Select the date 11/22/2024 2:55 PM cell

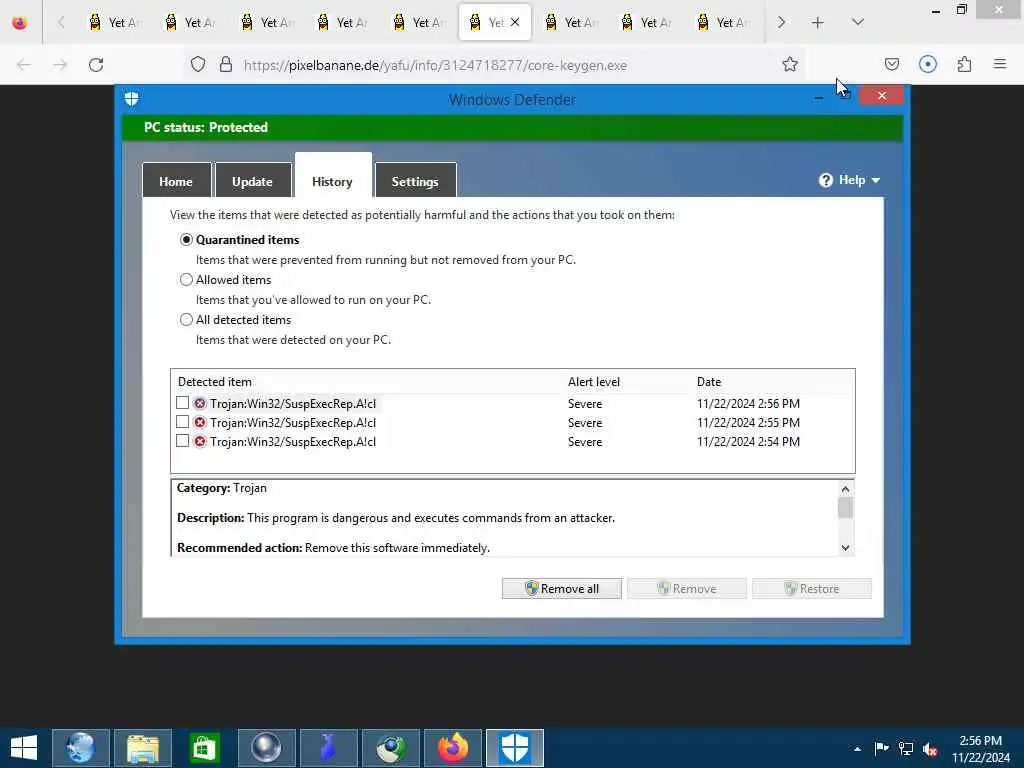pyautogui.click(x=748, y=423)
